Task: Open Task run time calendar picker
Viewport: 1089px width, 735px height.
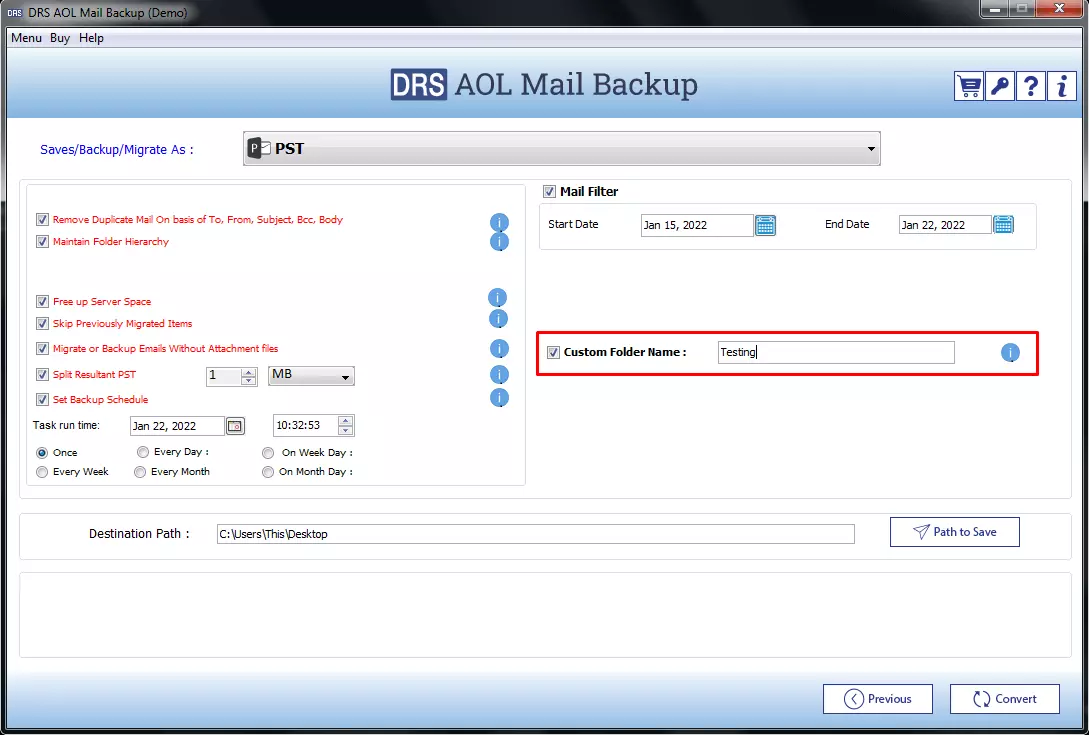Action: 235,426
